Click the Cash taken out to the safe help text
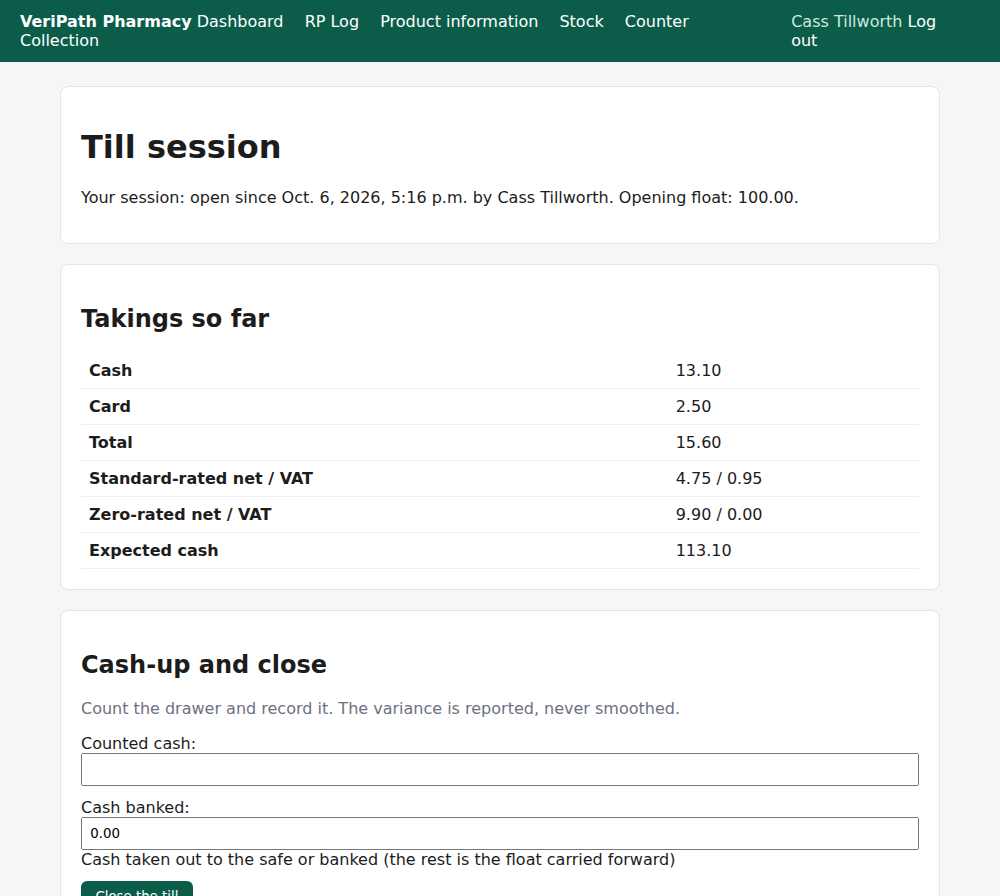Viewport: 1000px width, 896px height. point(378,860)
